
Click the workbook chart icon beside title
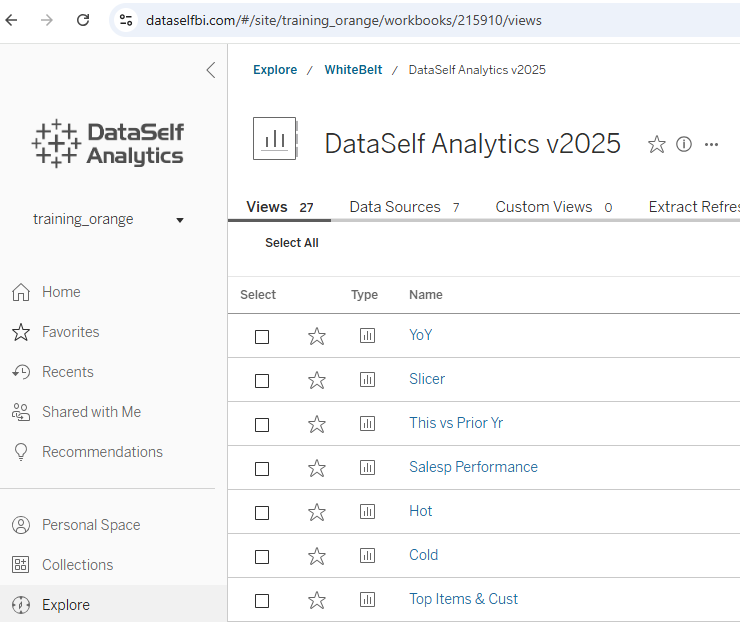coord(276,139)
